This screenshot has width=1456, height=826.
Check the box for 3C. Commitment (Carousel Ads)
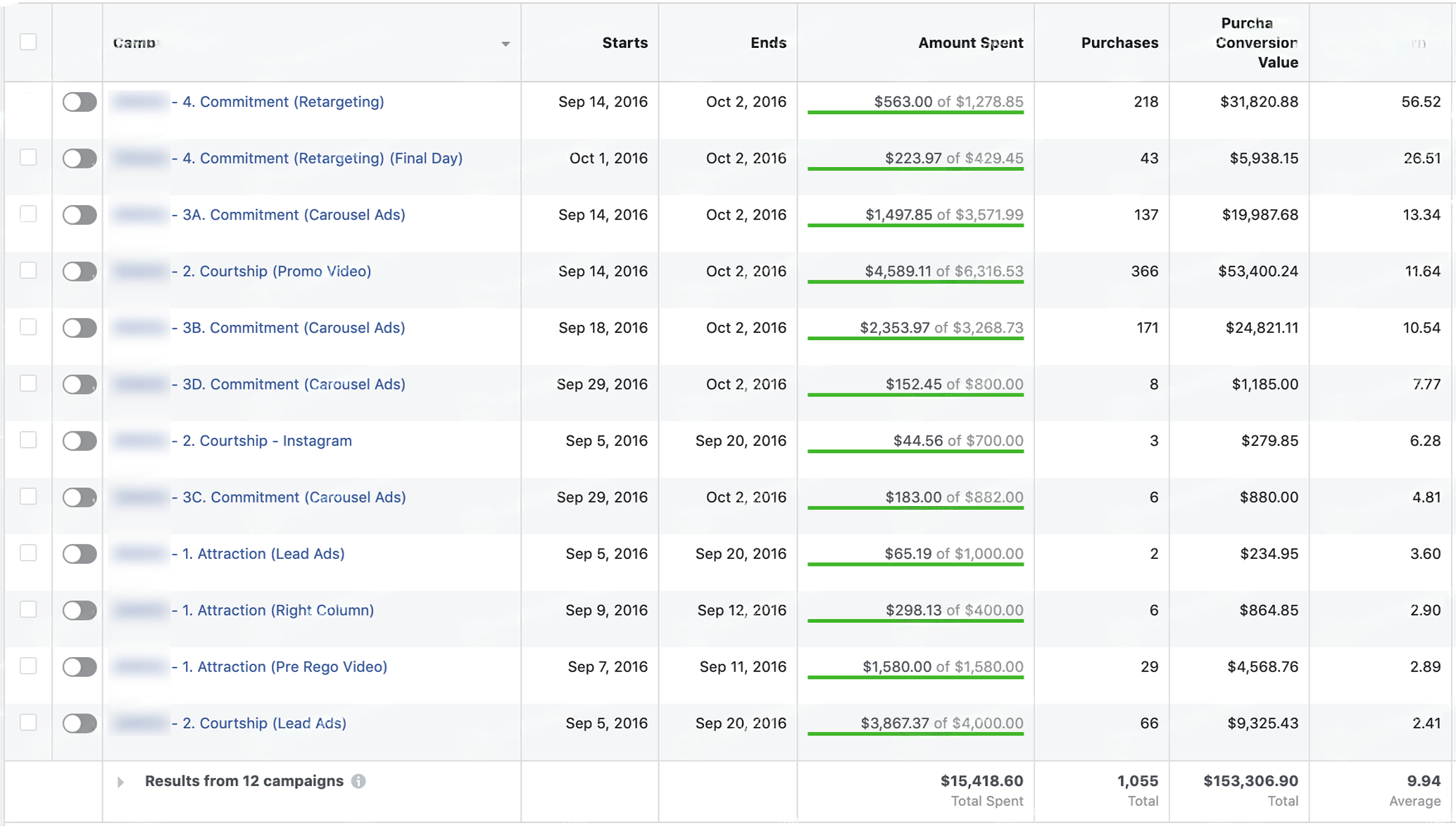click(x=28, y=497)
